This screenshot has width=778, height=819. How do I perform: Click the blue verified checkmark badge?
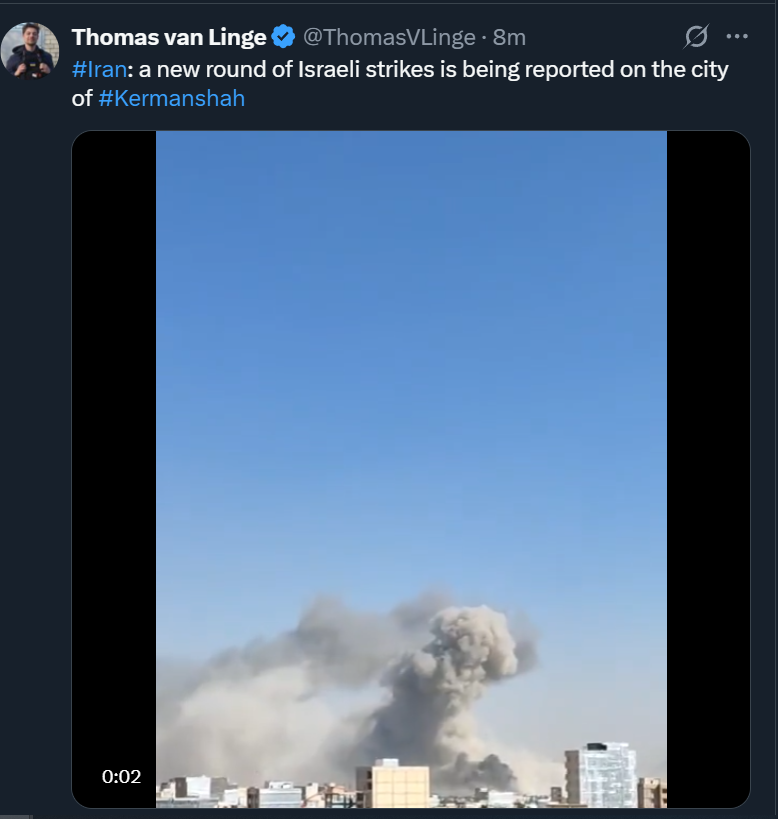click(284, 37)
